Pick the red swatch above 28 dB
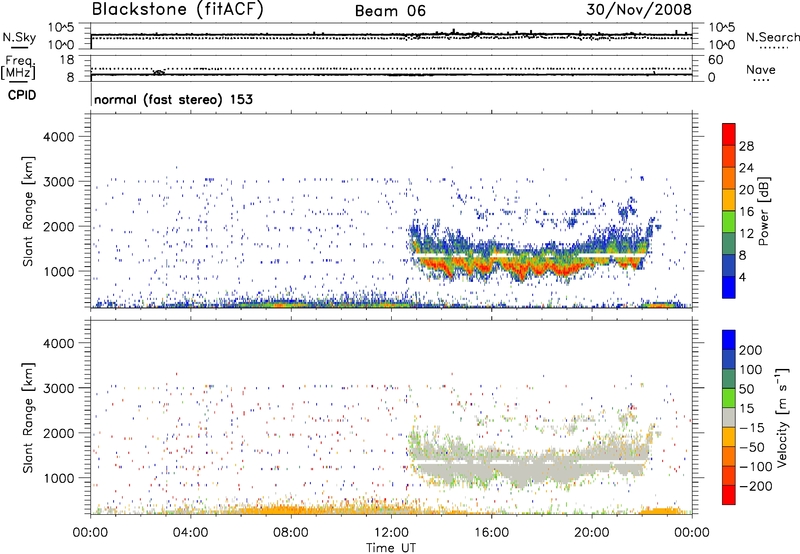This screenshot has height=554, width=800. 729,134
